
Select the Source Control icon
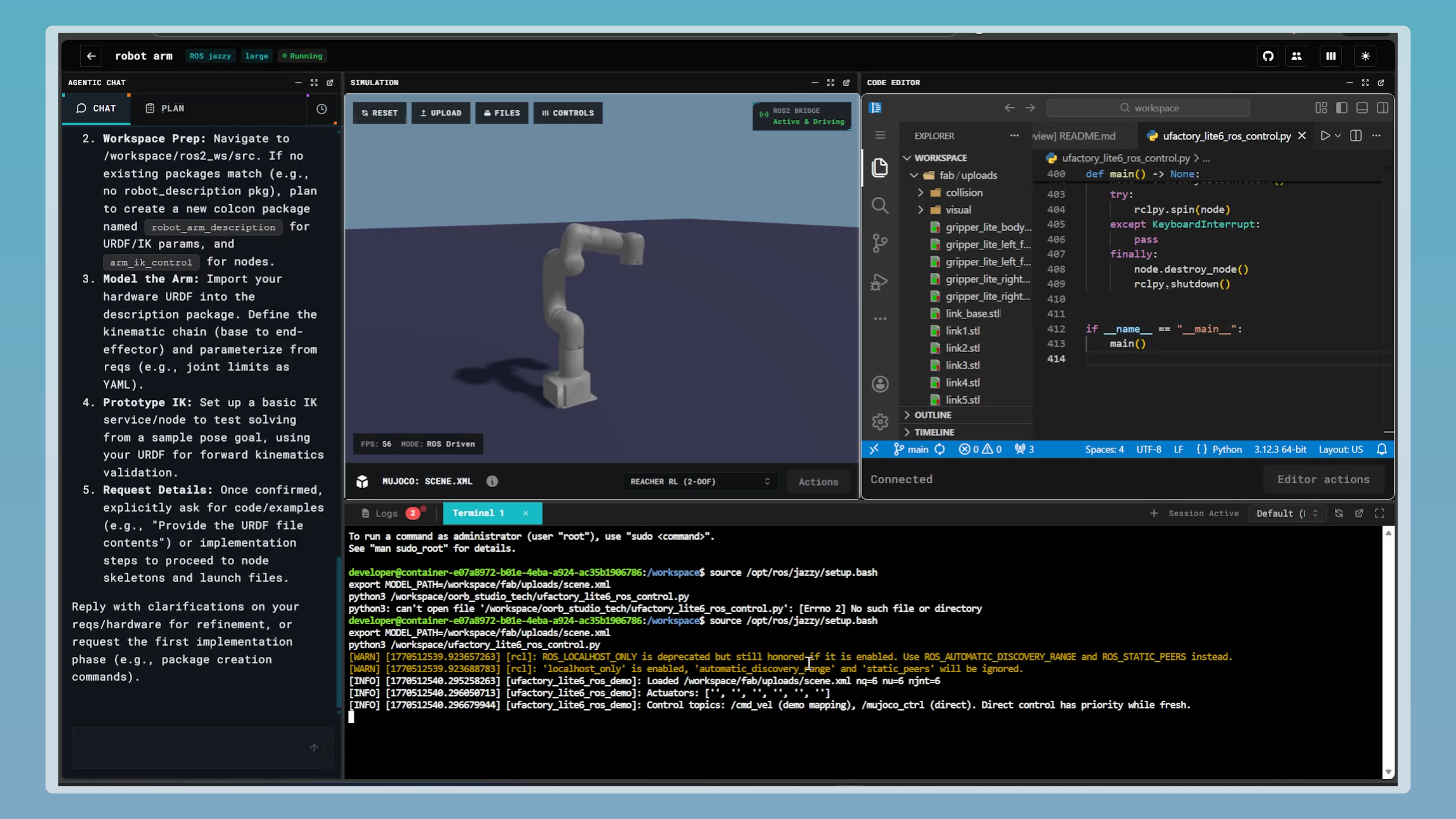pyautogui.click(x=880, y=243)
